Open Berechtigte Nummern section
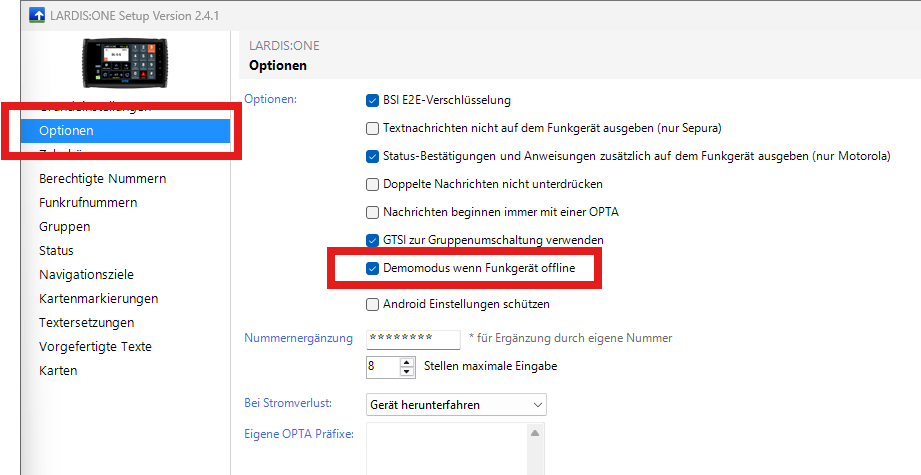 103,178
